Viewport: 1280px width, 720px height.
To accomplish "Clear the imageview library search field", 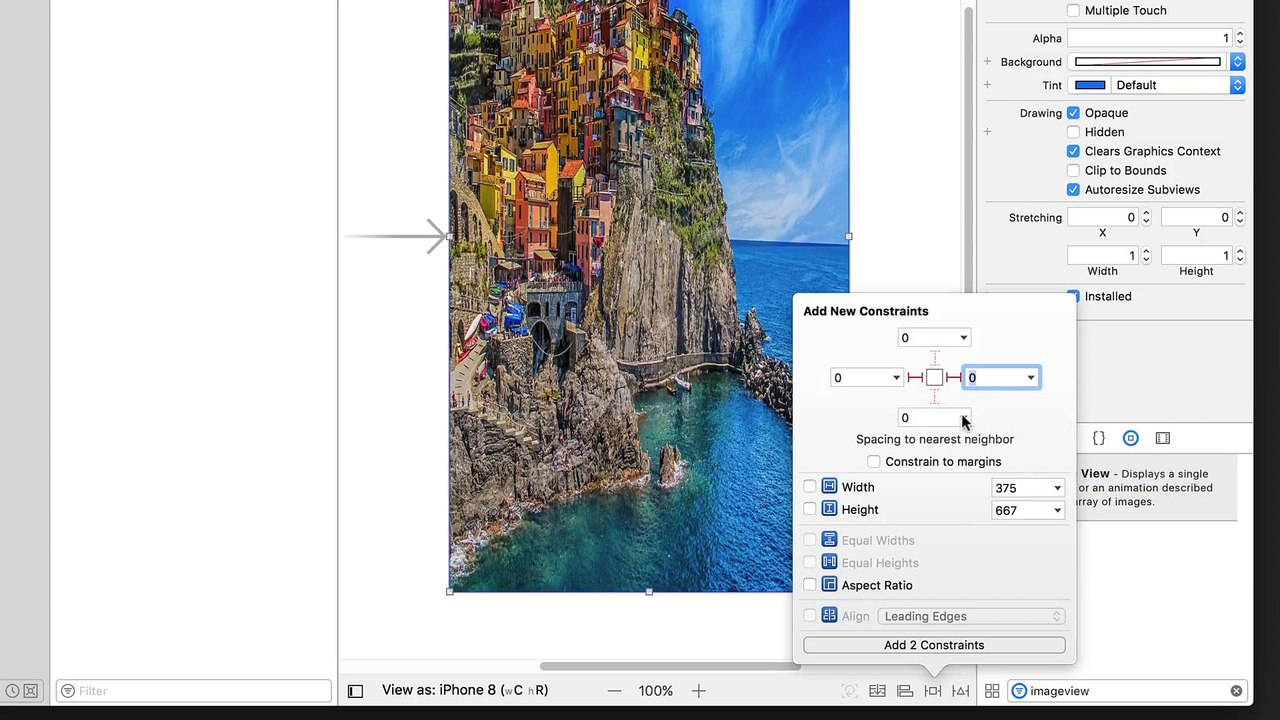I will tap(1236, 691).
